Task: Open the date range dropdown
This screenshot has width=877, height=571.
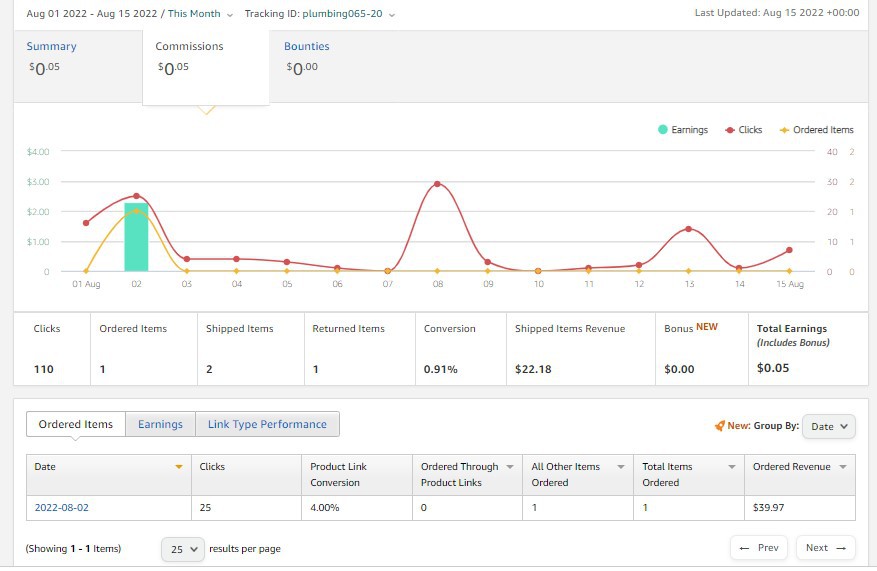Action: click(130, 14)
